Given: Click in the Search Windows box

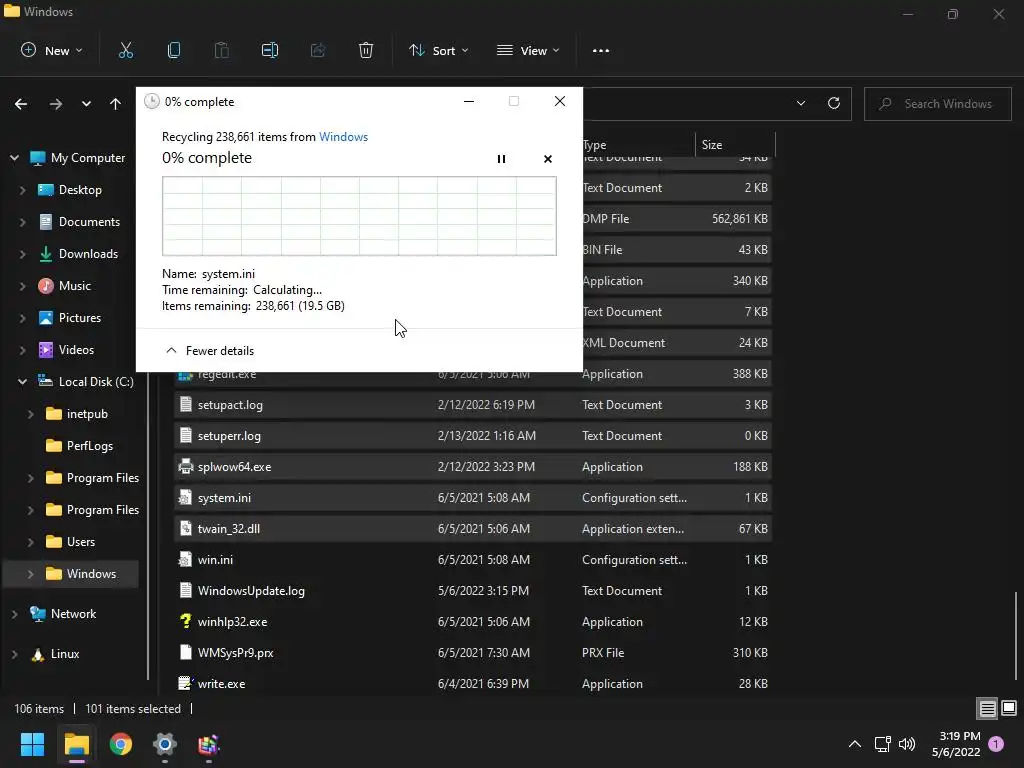Looking at the screenshot, I should tap(938, 104).
